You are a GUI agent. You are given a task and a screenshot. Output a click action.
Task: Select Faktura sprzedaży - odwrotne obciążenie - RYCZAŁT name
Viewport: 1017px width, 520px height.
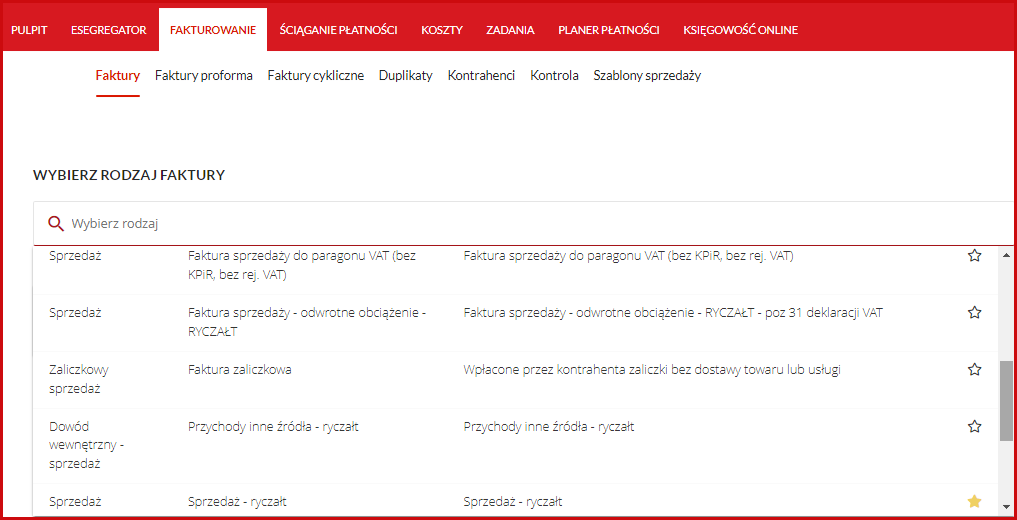coord(306,322)
